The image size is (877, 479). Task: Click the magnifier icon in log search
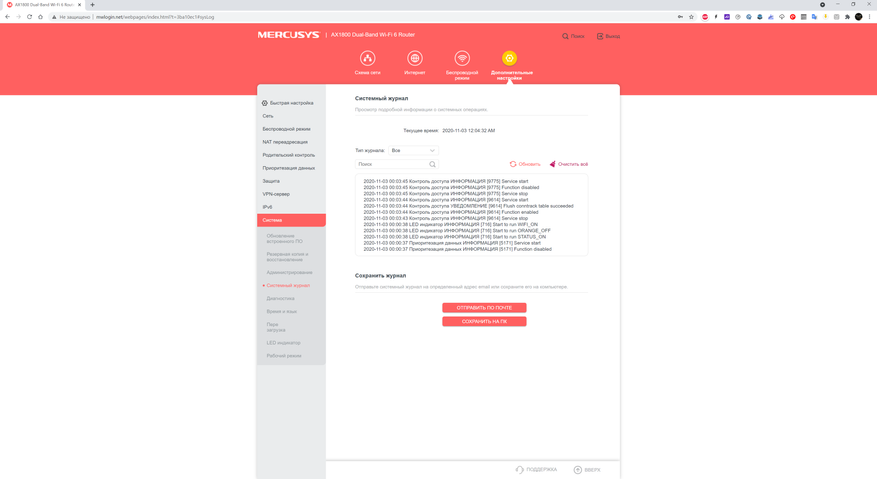(x=432, y=164)
